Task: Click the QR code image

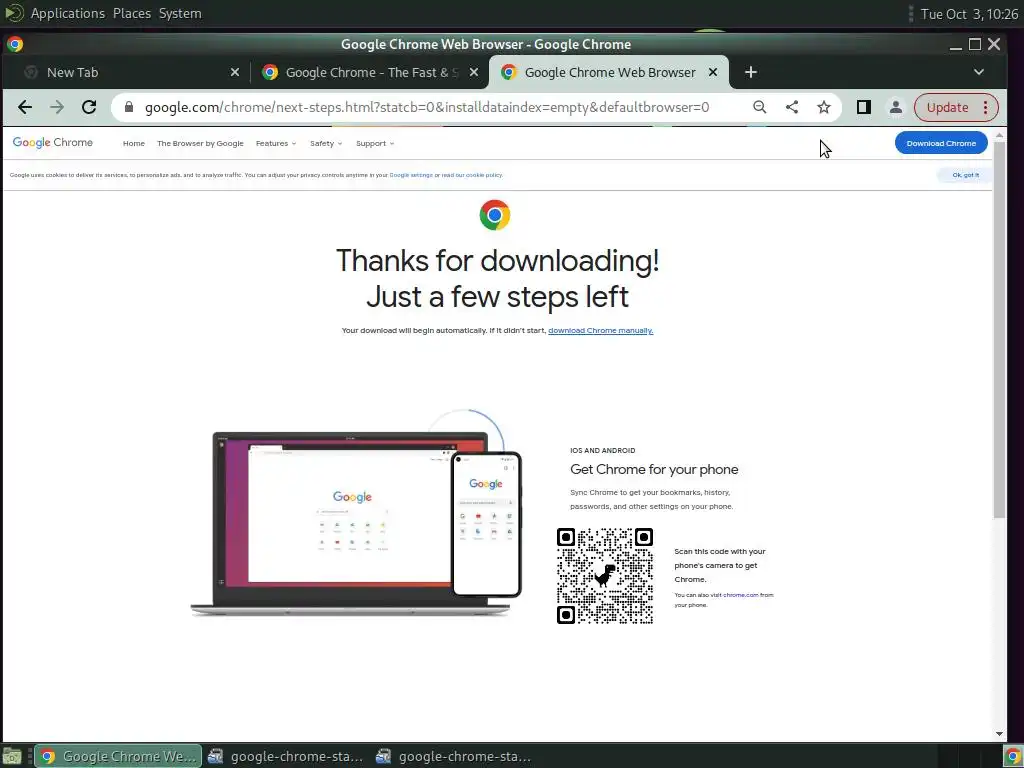Action: (x=605, y=576)
